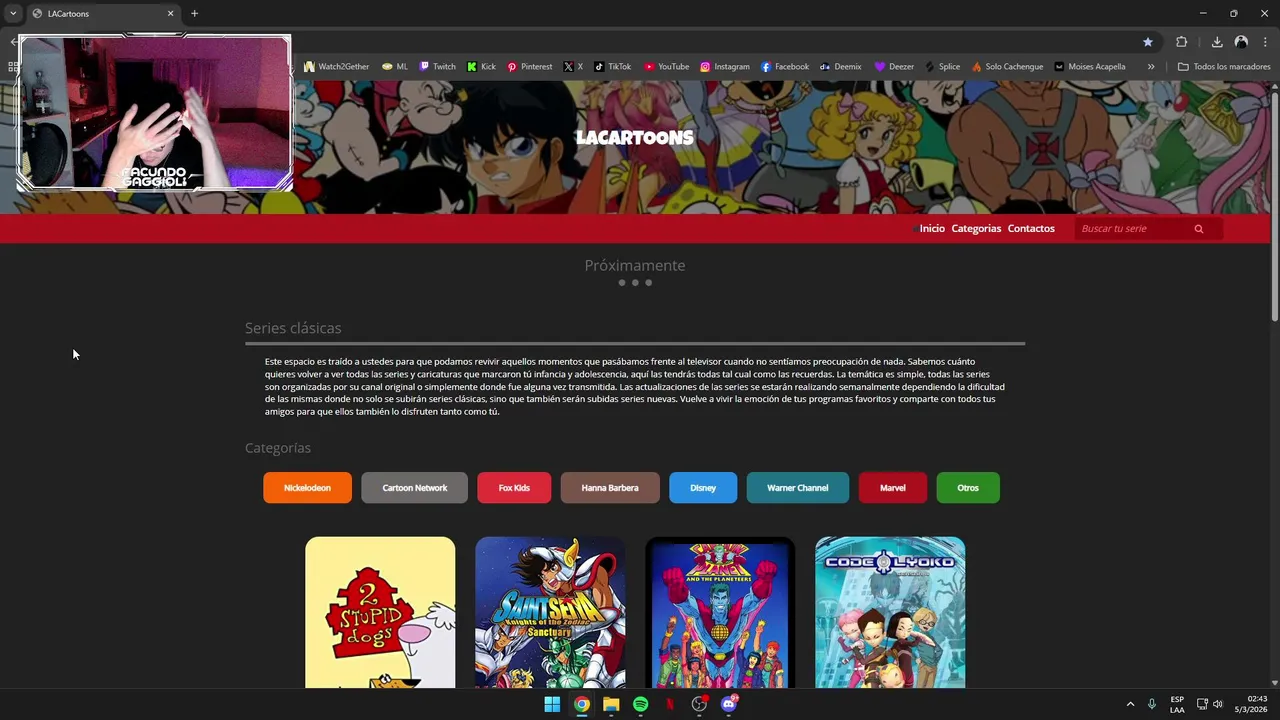Select the Warner Channel category button
The width and height of the screenshot is (1280, 720).
click(798, 488)
